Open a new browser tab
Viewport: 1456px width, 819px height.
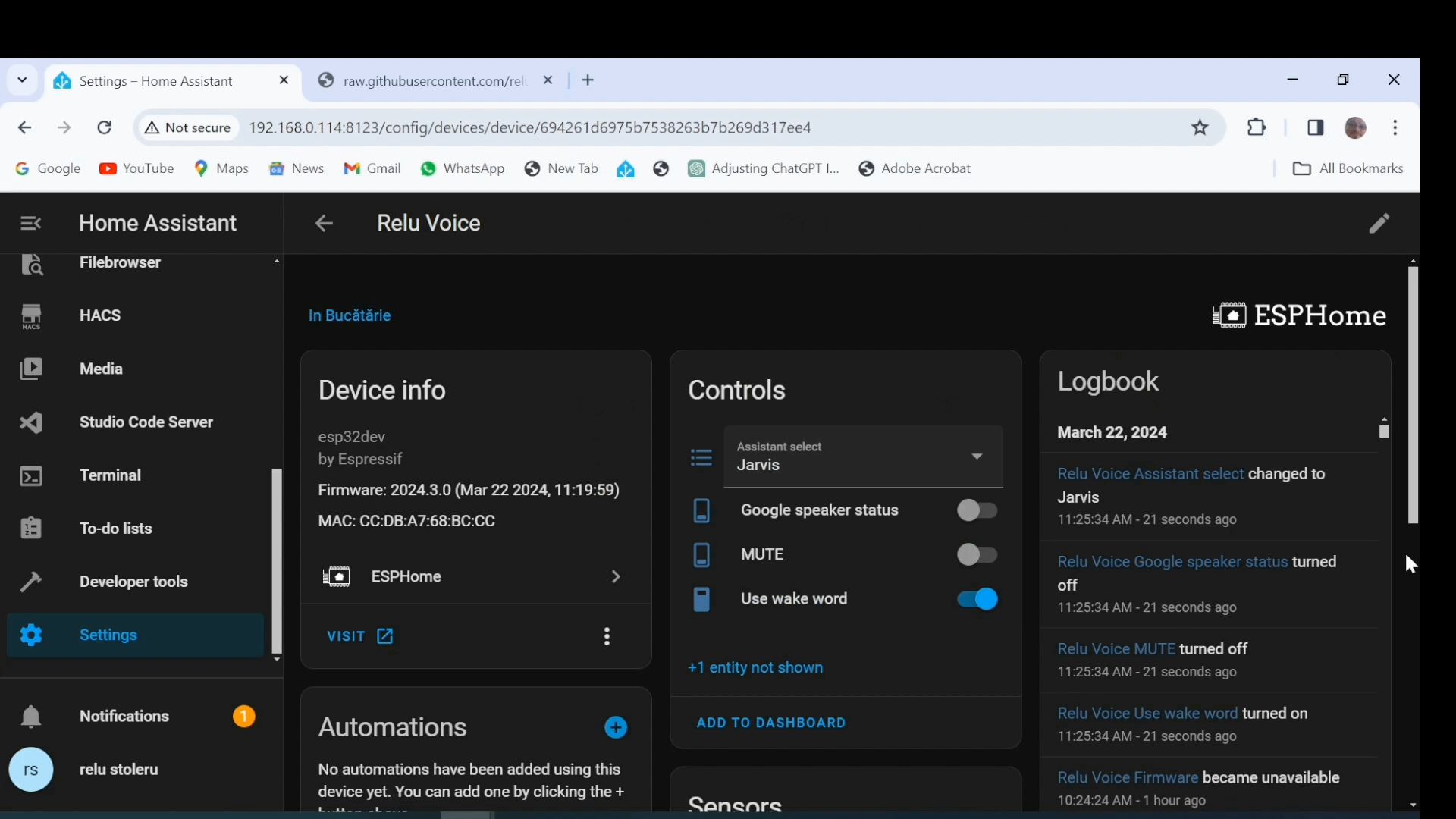point(588,80)
